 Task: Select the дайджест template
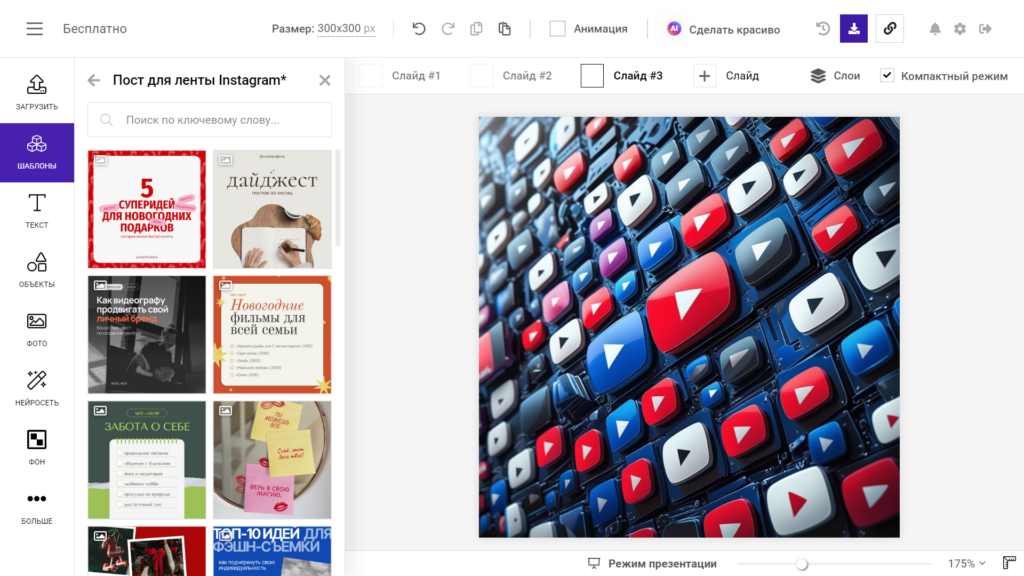tap(272, 209)
